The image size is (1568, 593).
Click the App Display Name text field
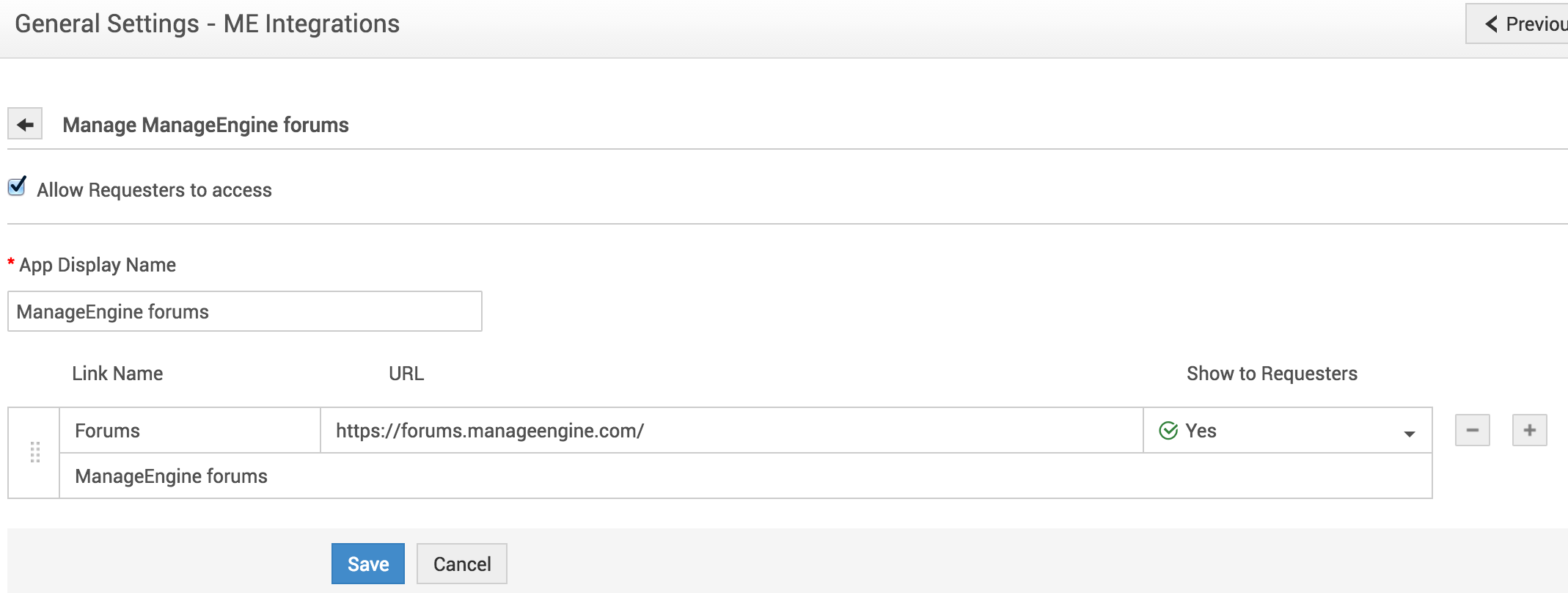[244, 311]
